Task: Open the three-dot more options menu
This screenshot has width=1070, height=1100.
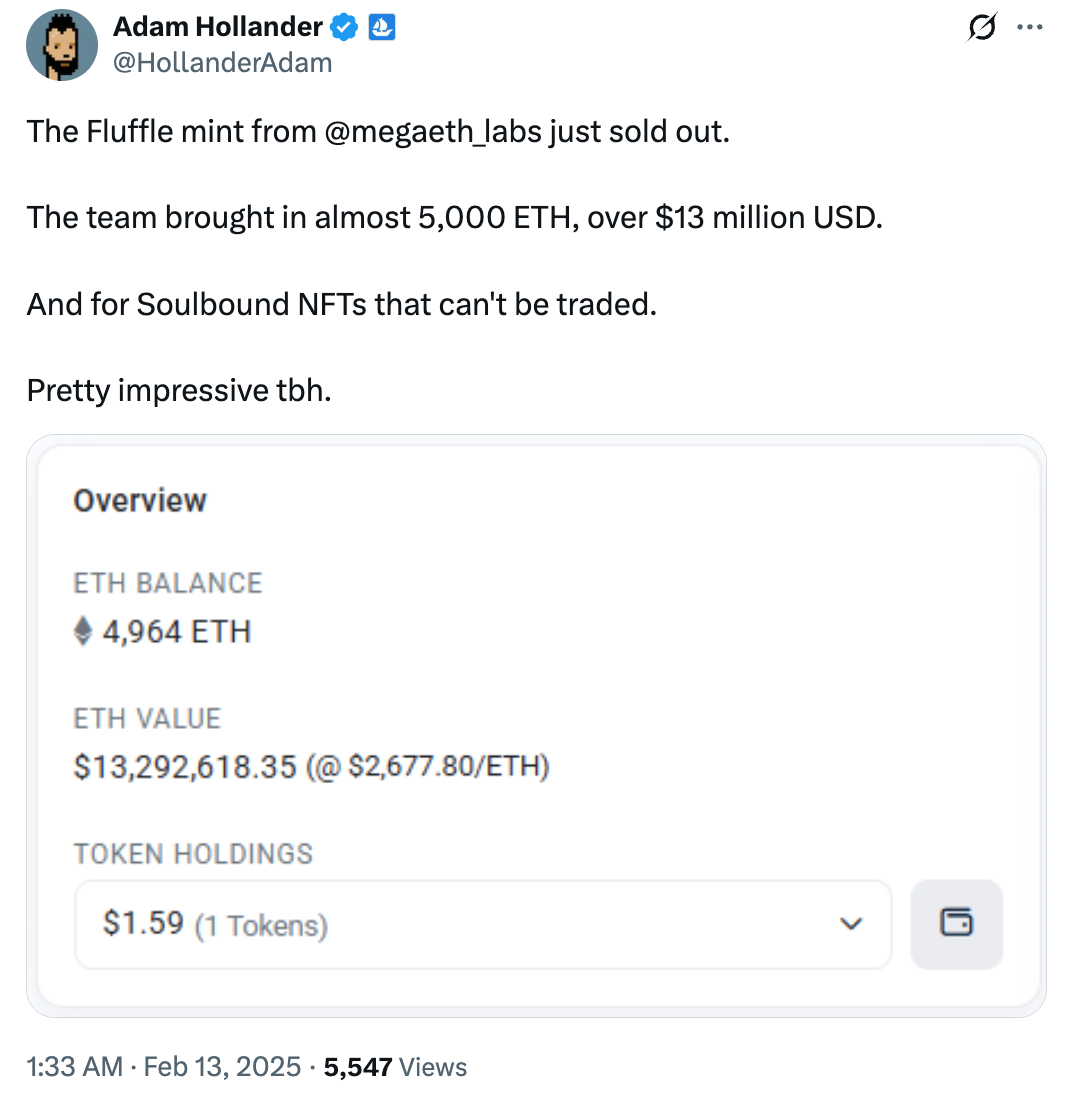Action: 1029,28
